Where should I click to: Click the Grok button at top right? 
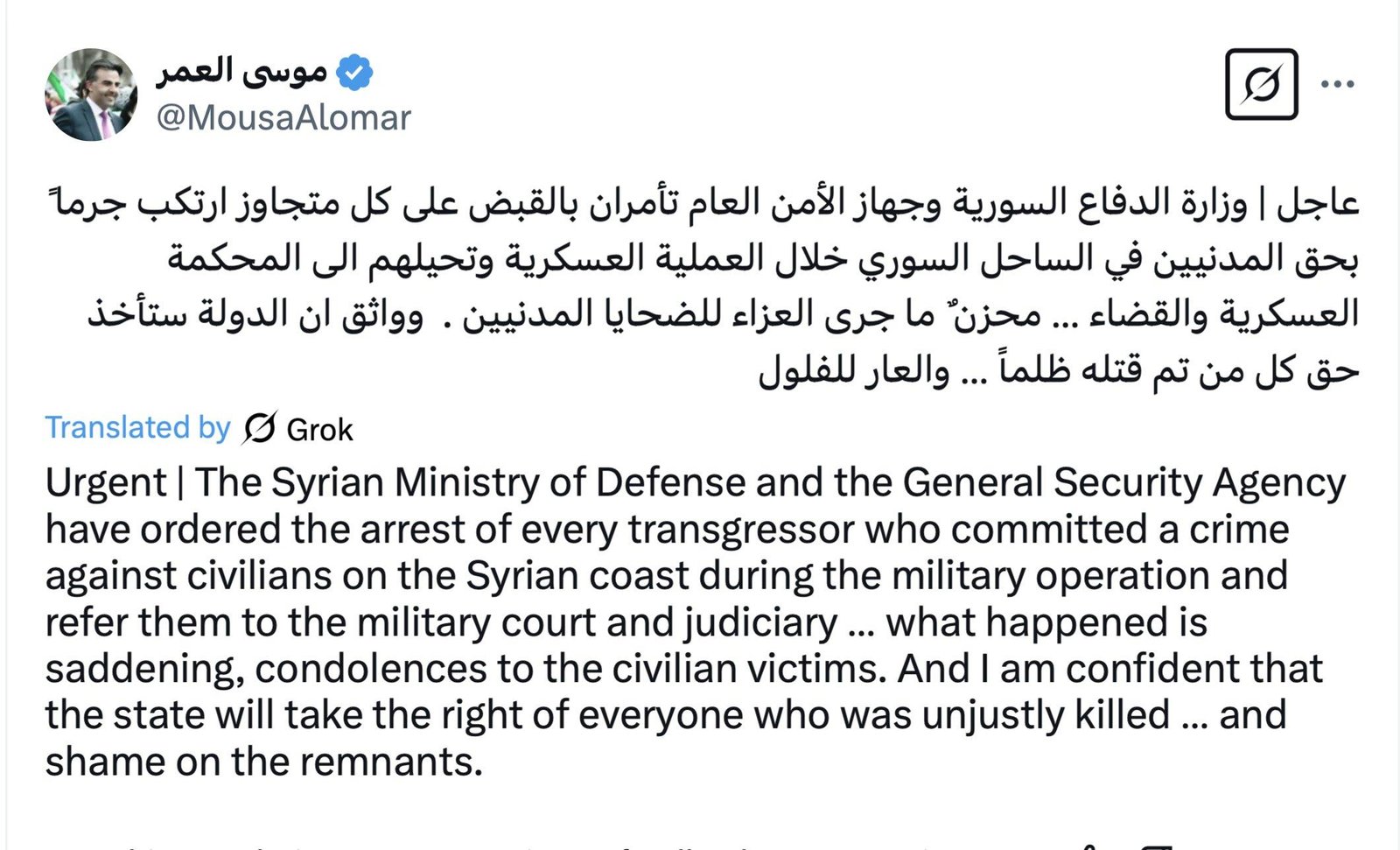(1261, 84)
